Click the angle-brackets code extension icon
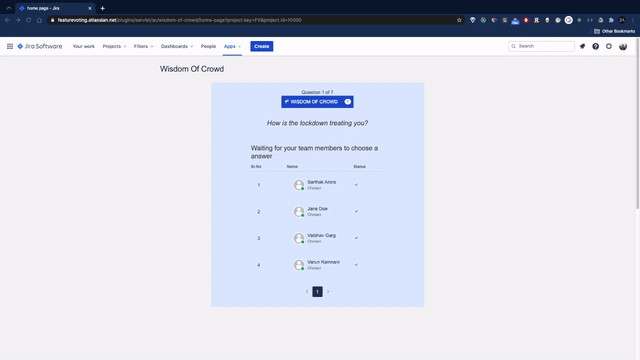Viewport: 640px width, 360px height. coord(590,20)
